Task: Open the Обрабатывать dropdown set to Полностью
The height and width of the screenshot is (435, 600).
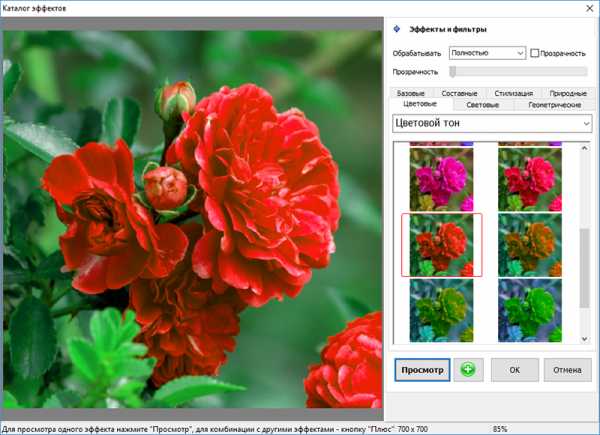Action: (x=487, y=53)
